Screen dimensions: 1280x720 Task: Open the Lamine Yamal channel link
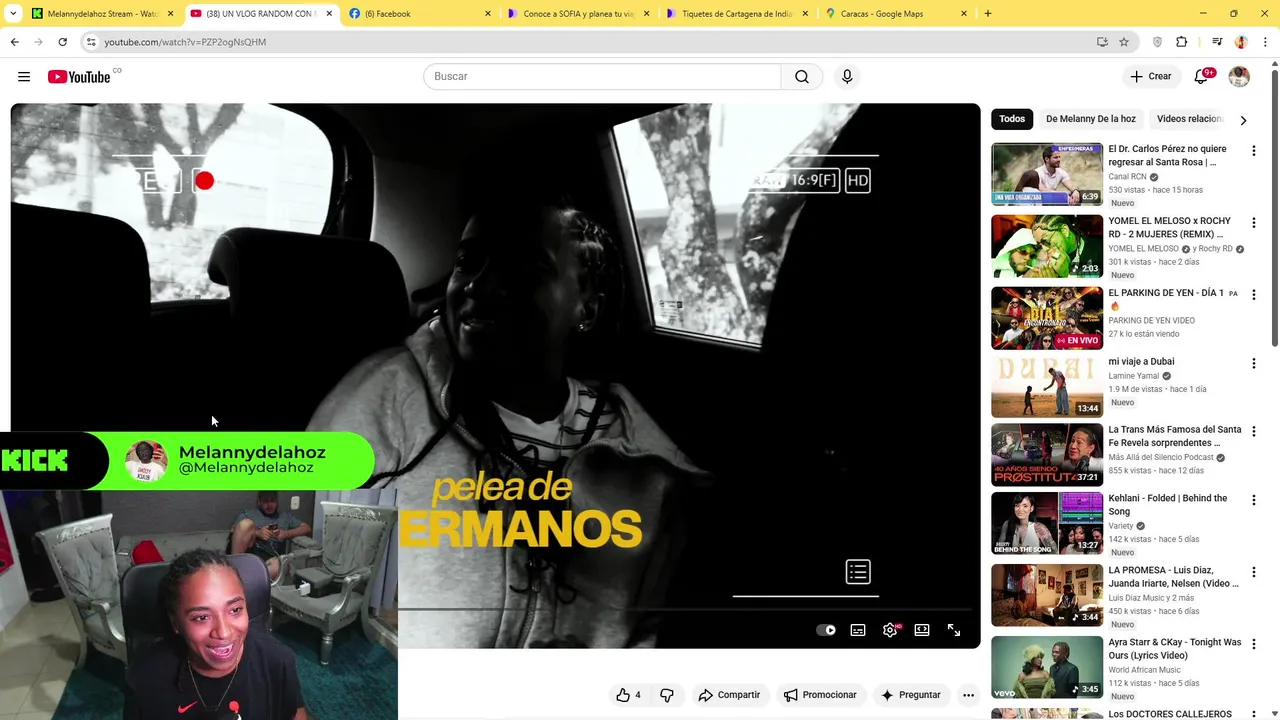(x=1133, y=376)
